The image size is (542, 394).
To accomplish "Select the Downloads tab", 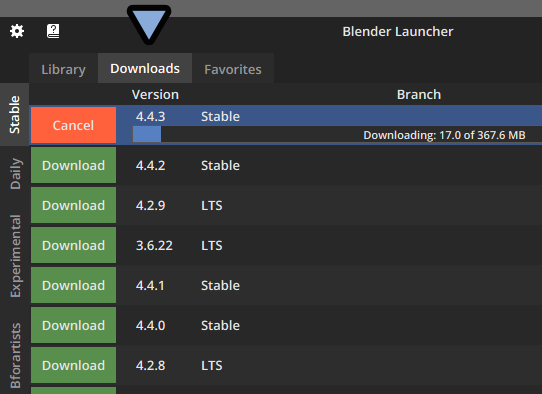I will (x=145, y=68).
